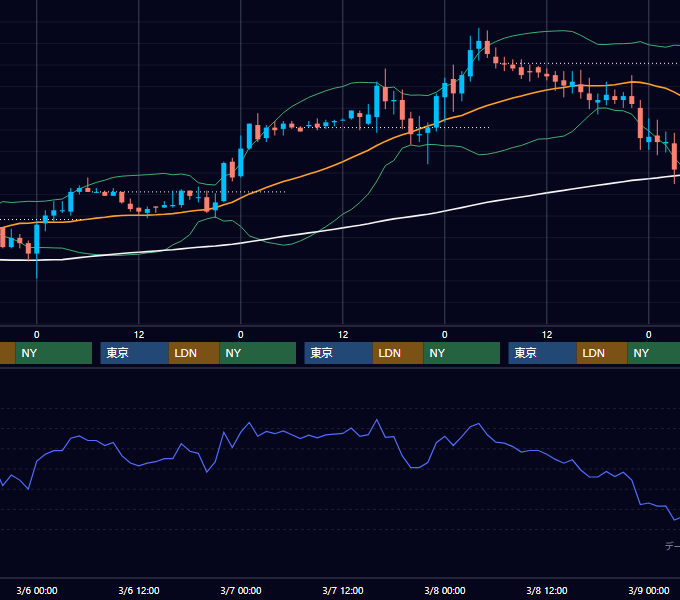Click hour label 0 above 3/9 00:00
Image resolution: width=680 pixels, height=600 pixels.
tap(648, 335)
